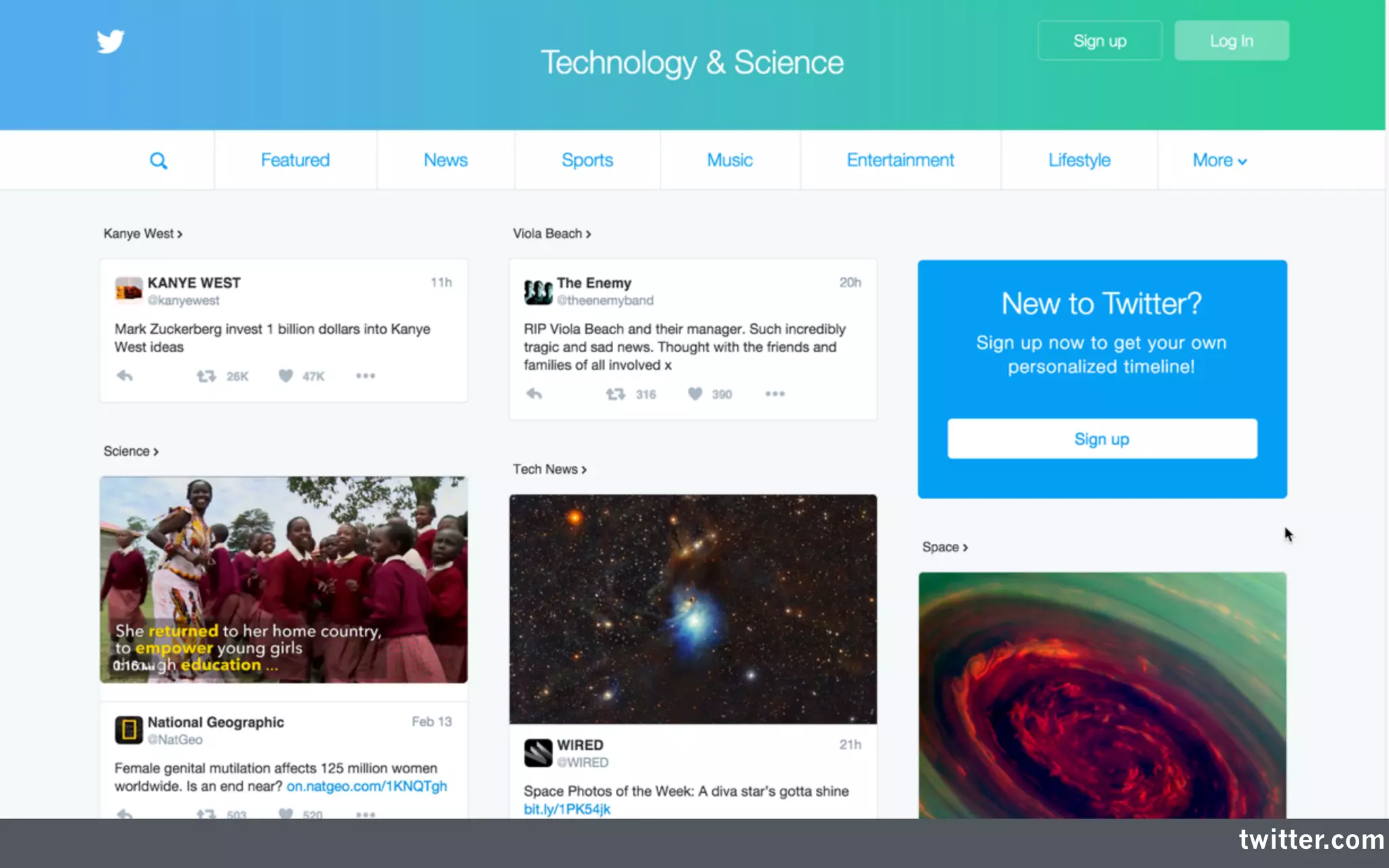Open search with the magnifier icon
This screenshot has width=1389, height=868.
pos(158,161)
